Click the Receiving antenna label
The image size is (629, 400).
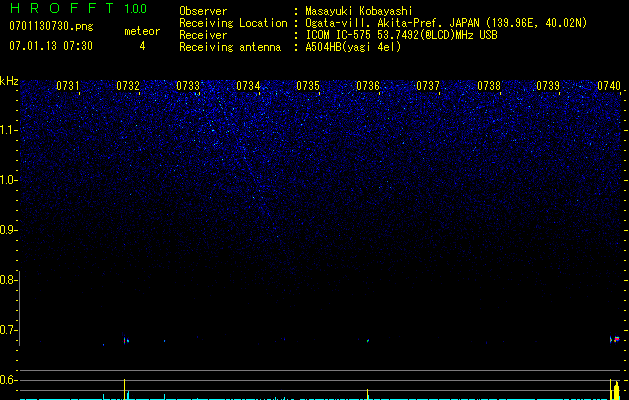(230, 47)
